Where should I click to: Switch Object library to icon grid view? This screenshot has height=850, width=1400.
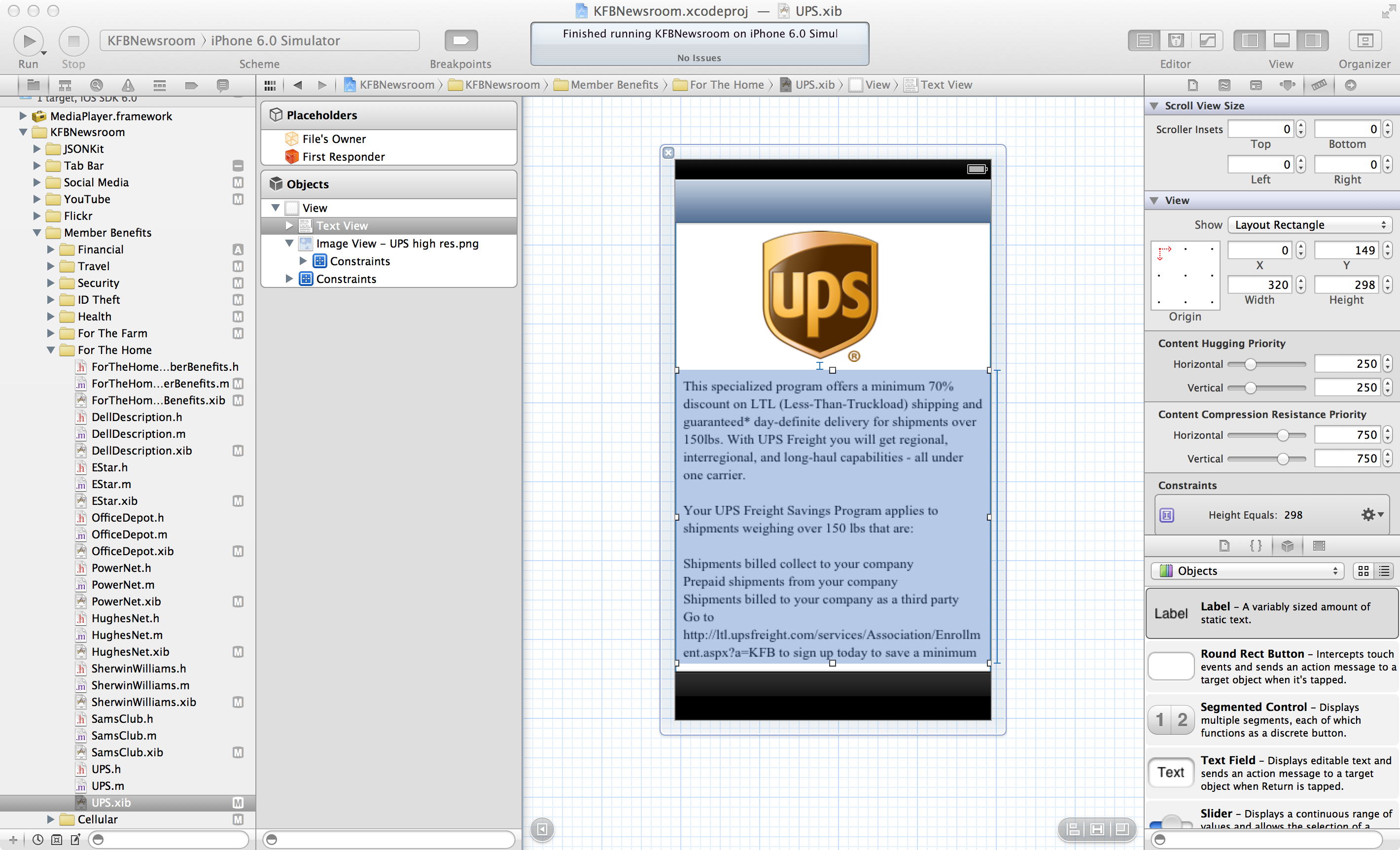(1363, 571)
